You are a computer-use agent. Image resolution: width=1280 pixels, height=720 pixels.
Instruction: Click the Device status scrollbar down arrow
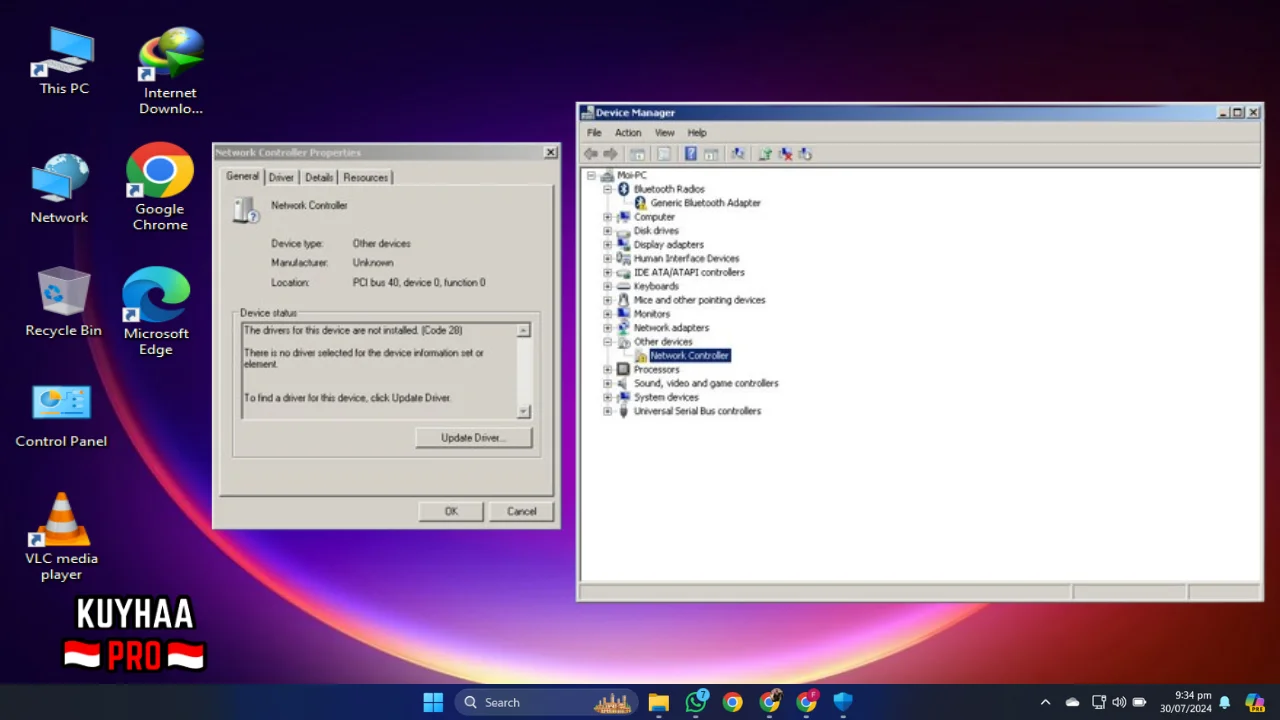(523, 411)
